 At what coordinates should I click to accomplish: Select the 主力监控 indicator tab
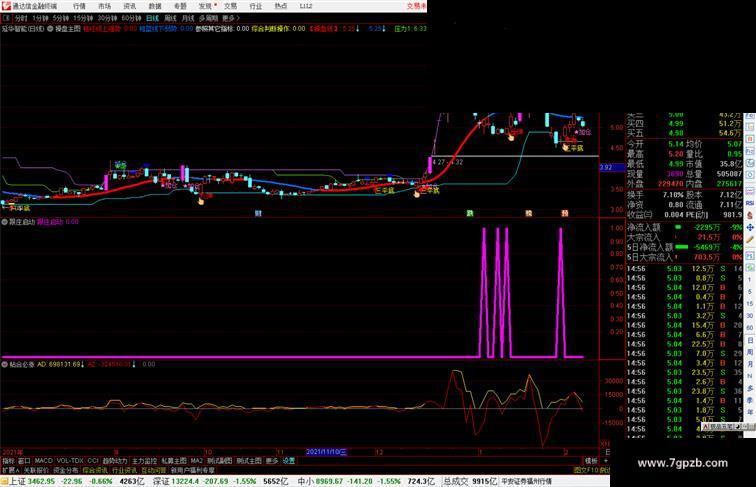[144, 461]
